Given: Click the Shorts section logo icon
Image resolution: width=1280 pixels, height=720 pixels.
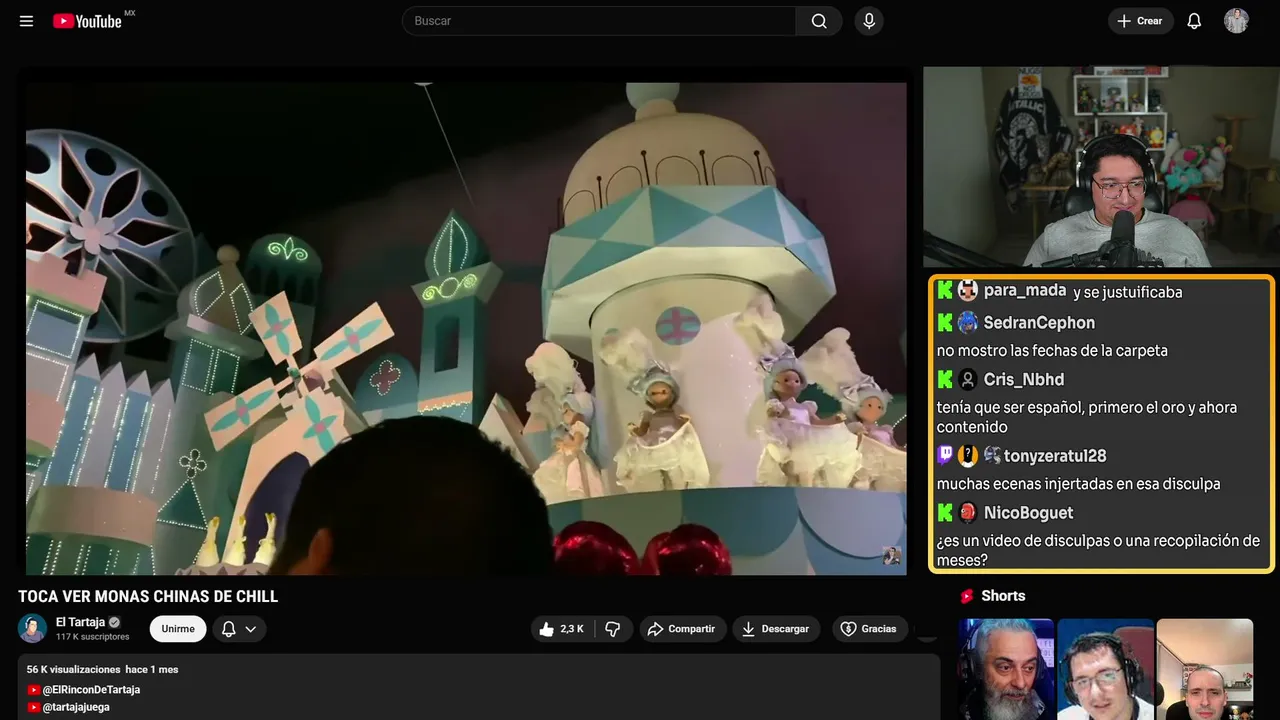Looking at the screenshot, I should pyautogui.click(x=967, y=596).
